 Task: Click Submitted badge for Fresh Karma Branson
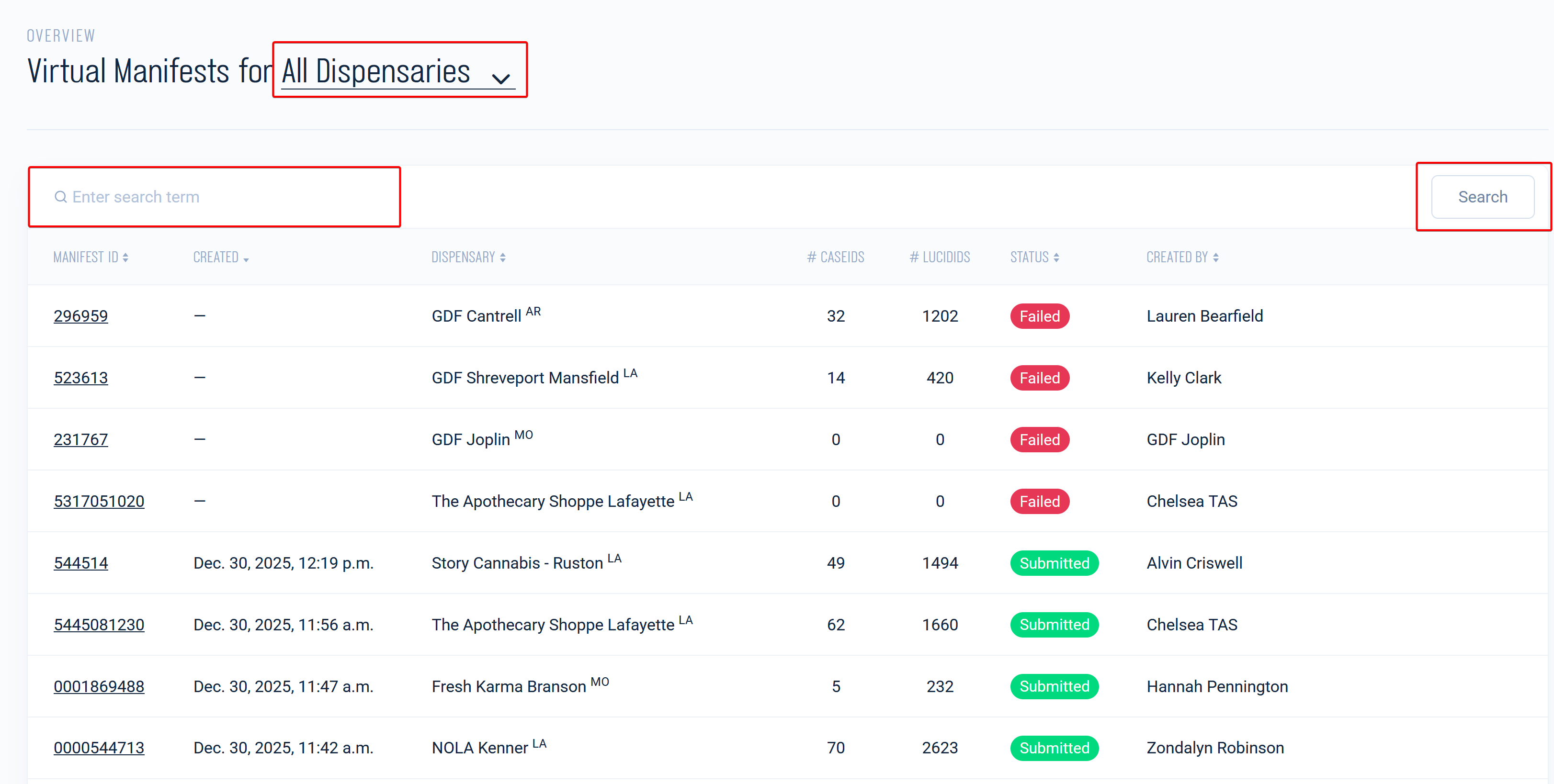coord(1053,686)
